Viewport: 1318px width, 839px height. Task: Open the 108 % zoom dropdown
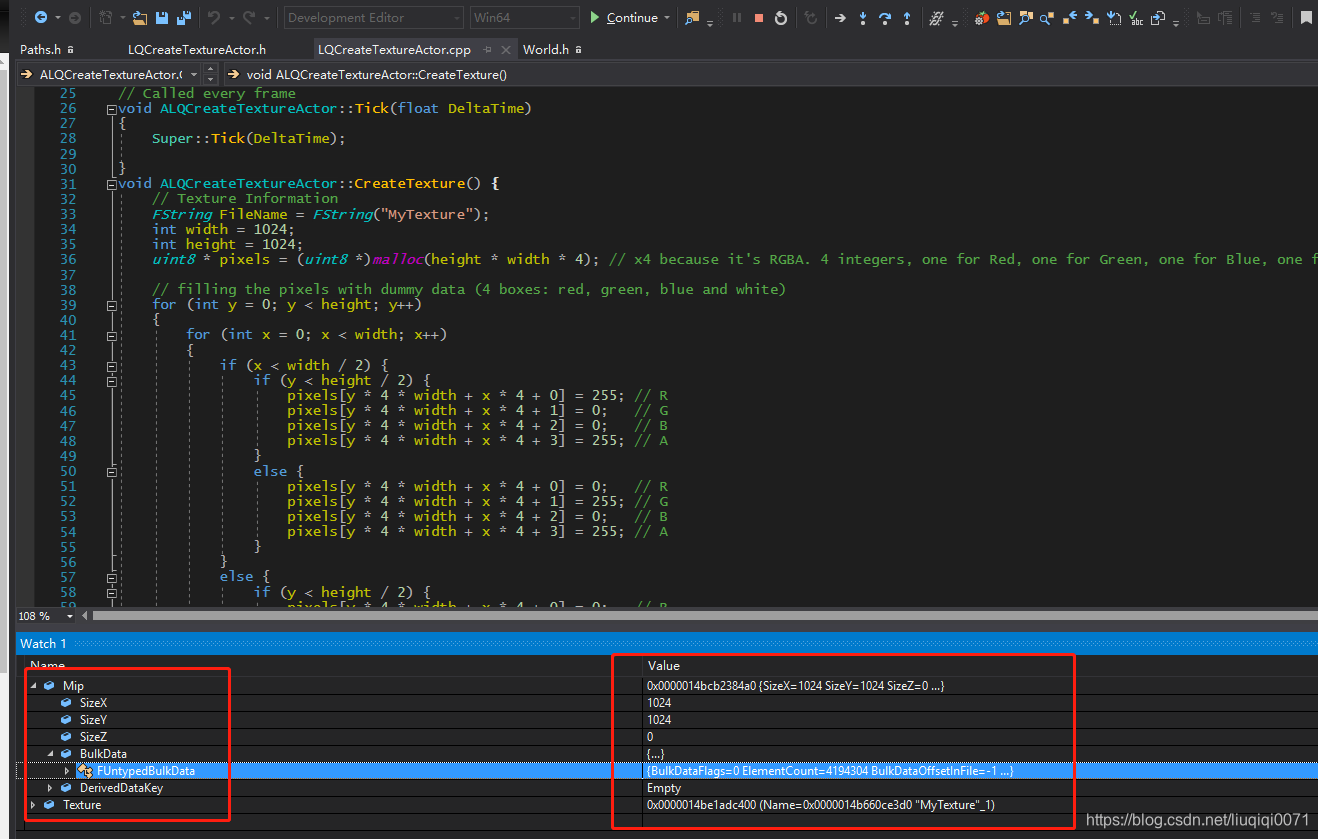point(69,616)
